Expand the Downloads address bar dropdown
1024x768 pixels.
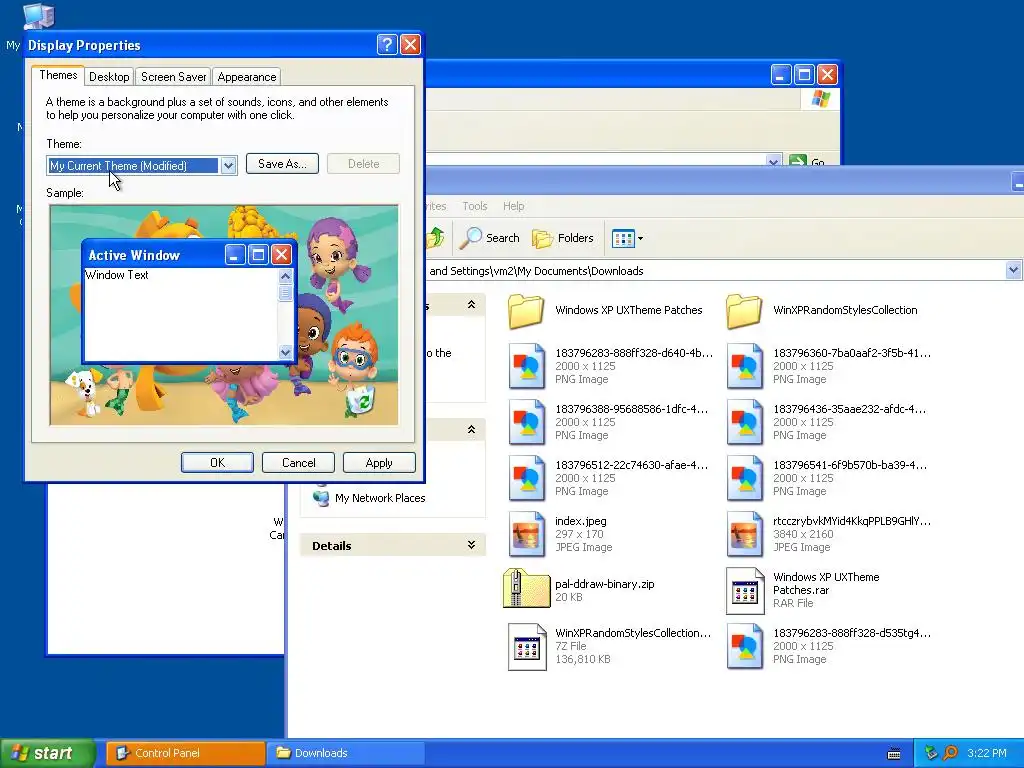pyautogui.click(x=1014, y=270)
